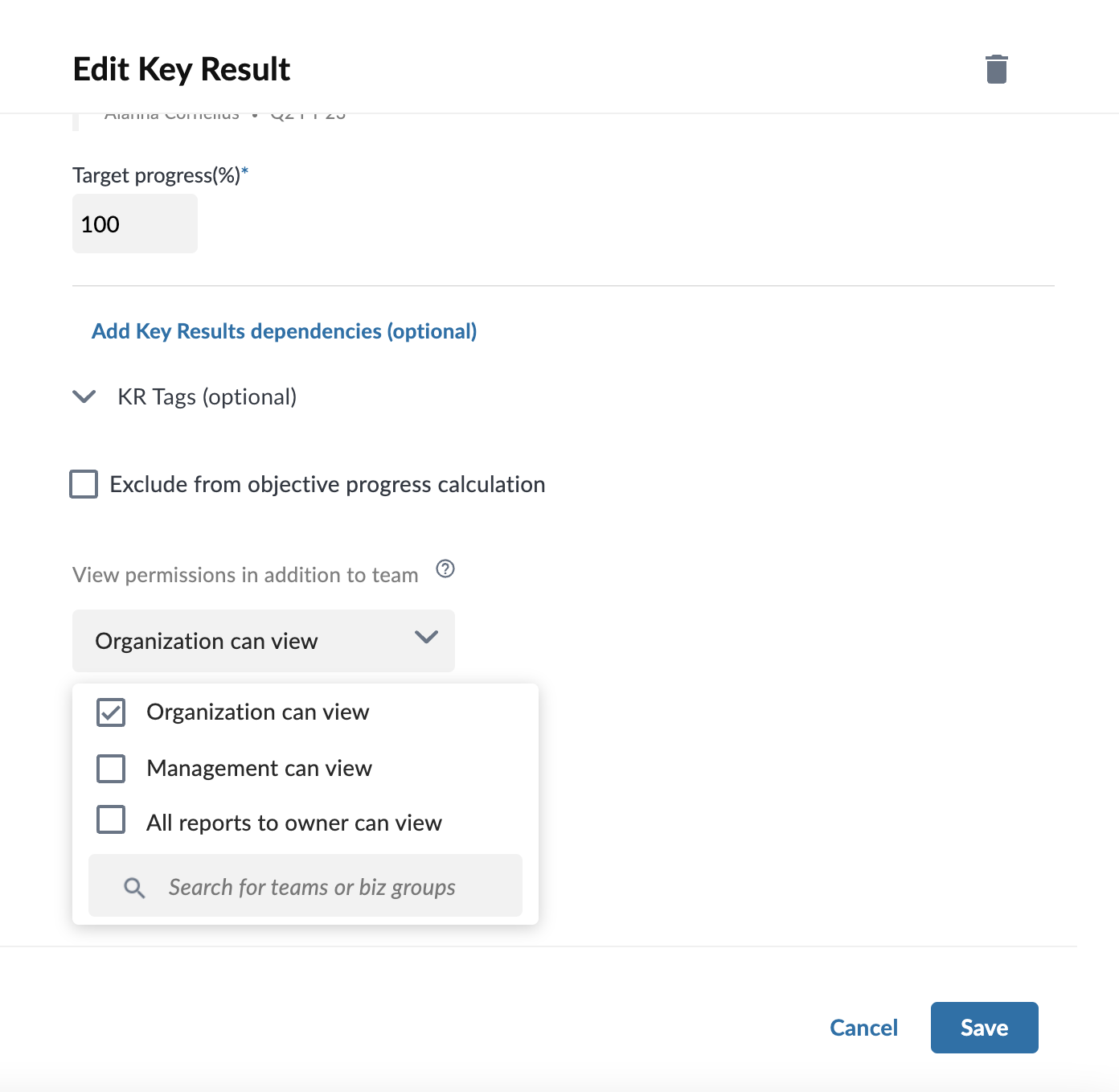This screenshot has width=1119, height=1092.
Task: Click the Target progress input field
Action: coord(135,224)
